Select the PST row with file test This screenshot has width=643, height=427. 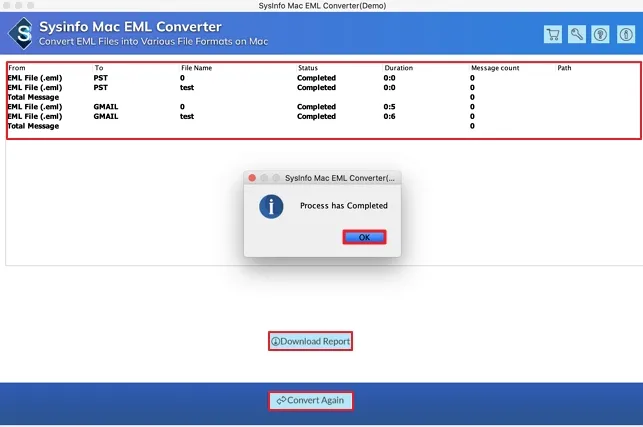324,87
